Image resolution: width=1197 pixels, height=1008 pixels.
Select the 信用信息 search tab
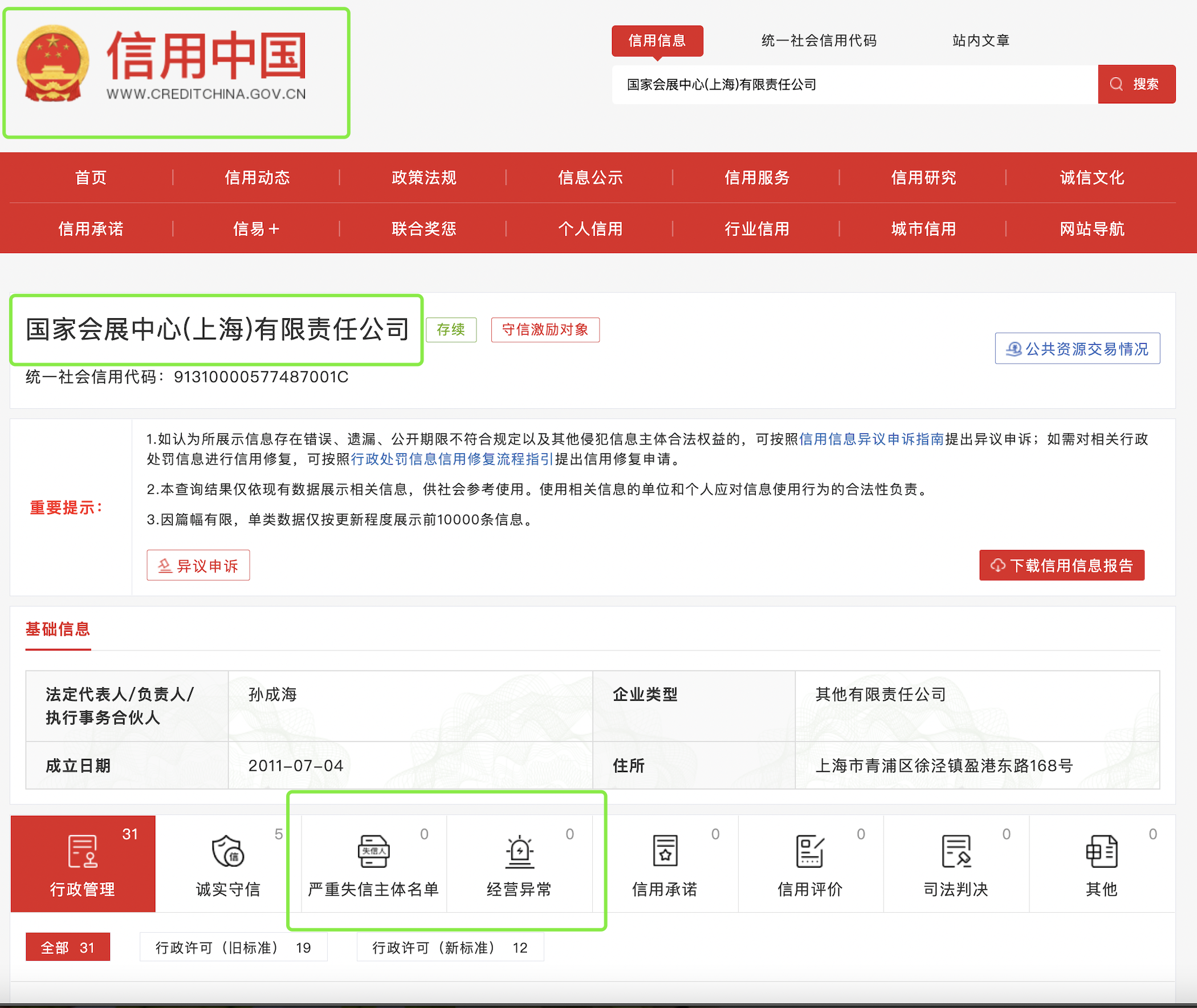point(657,40)
